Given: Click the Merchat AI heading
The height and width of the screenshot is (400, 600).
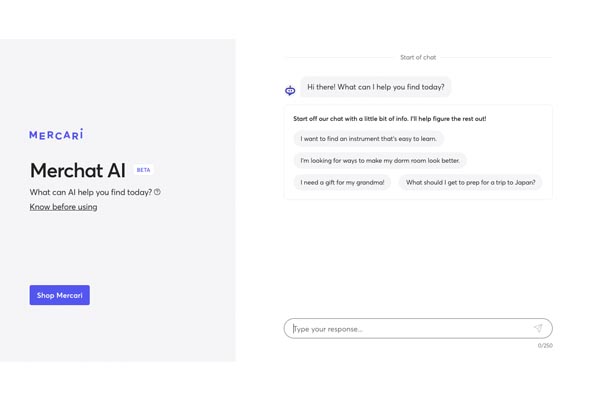Looking at the screenshot, I should pos(77,170).
